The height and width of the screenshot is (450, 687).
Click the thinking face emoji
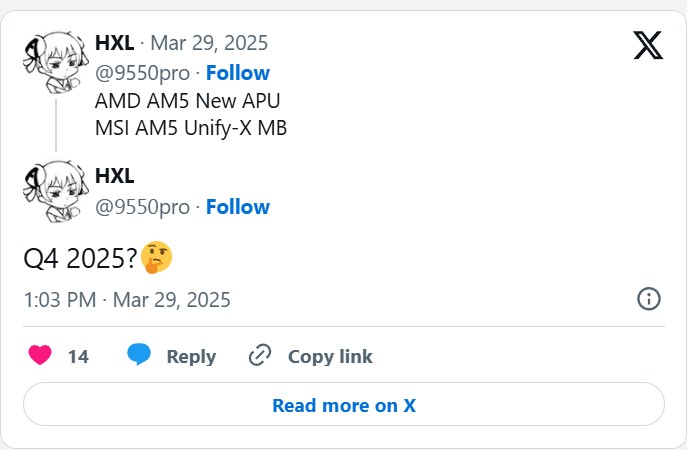(156, 258)
